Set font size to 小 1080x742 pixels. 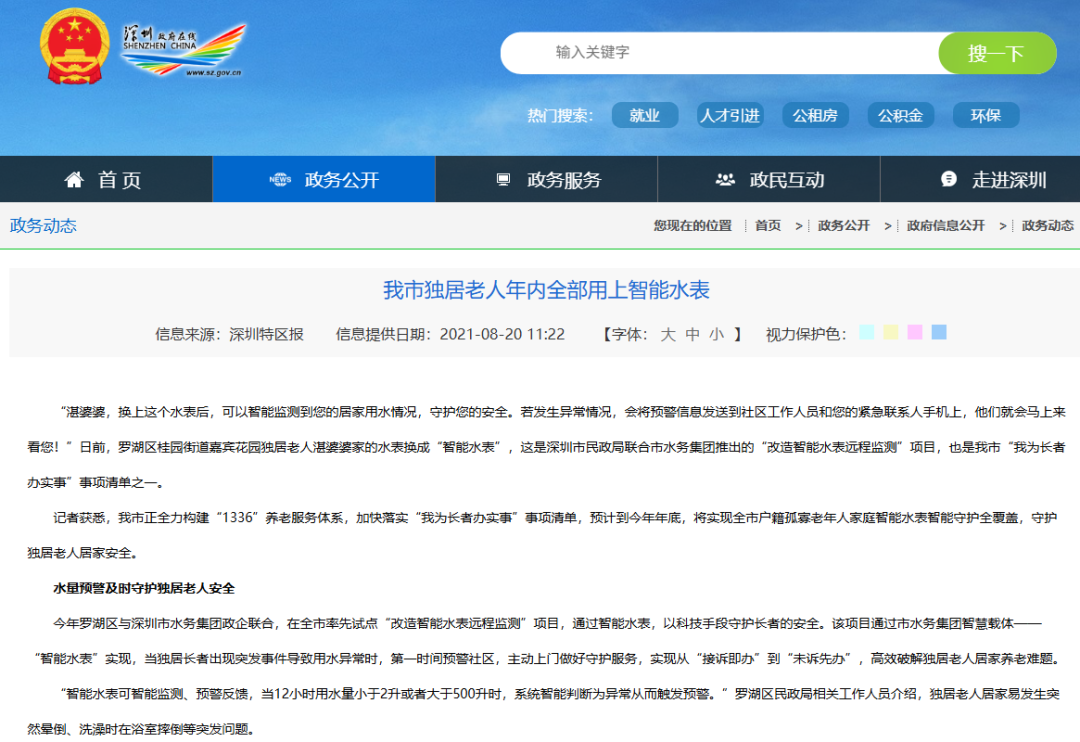pyautogui.click(x=717, y=334)
